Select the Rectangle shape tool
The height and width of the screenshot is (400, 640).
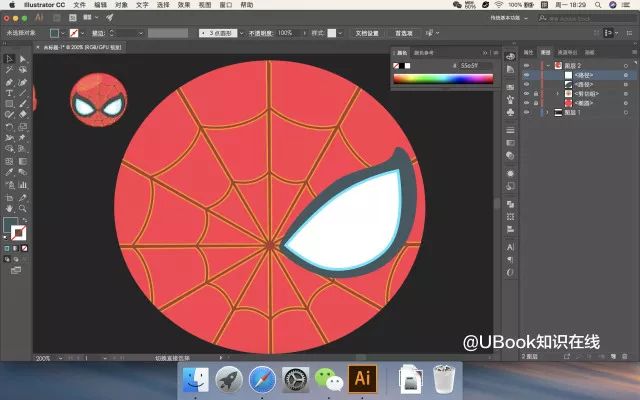point(9,104)
